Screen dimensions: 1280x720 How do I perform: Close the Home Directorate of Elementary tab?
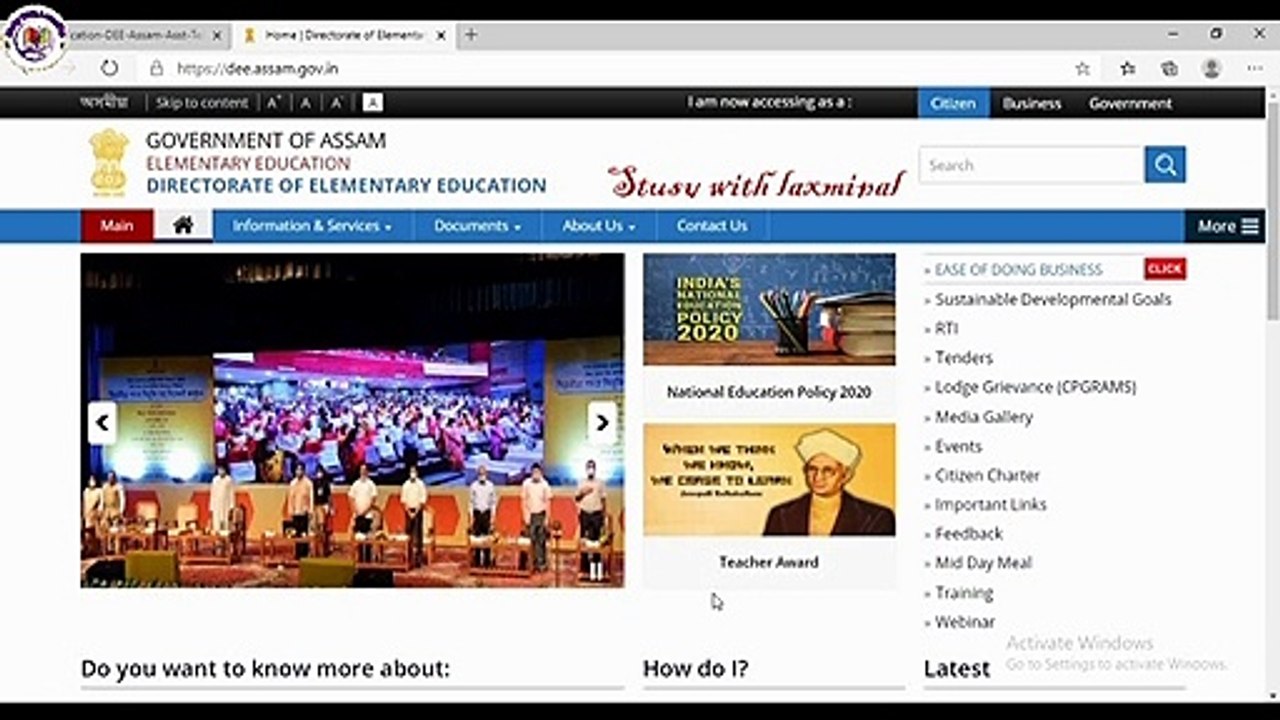point(441,35)
